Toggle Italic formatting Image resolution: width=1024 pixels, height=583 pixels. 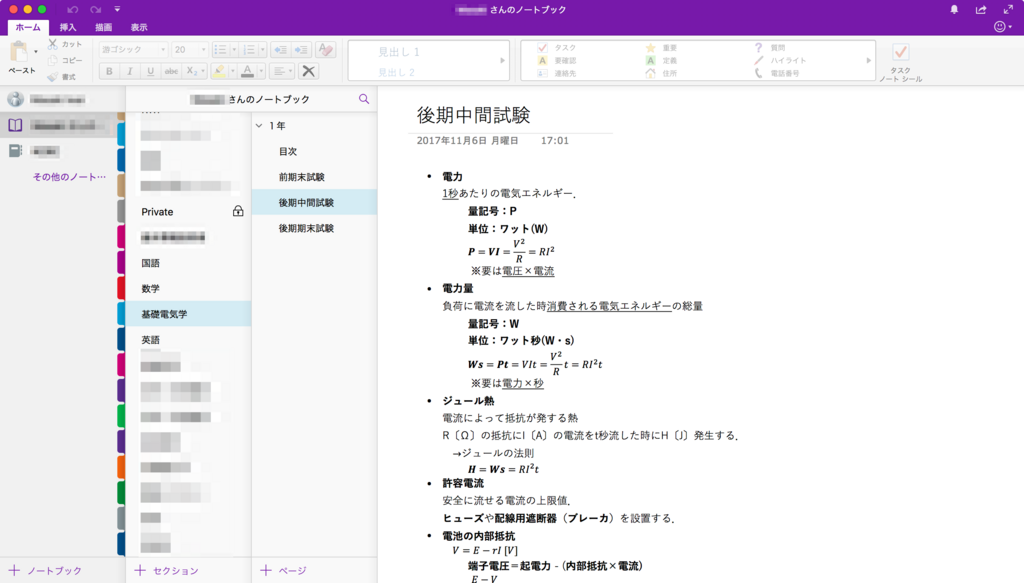[129, 71]
